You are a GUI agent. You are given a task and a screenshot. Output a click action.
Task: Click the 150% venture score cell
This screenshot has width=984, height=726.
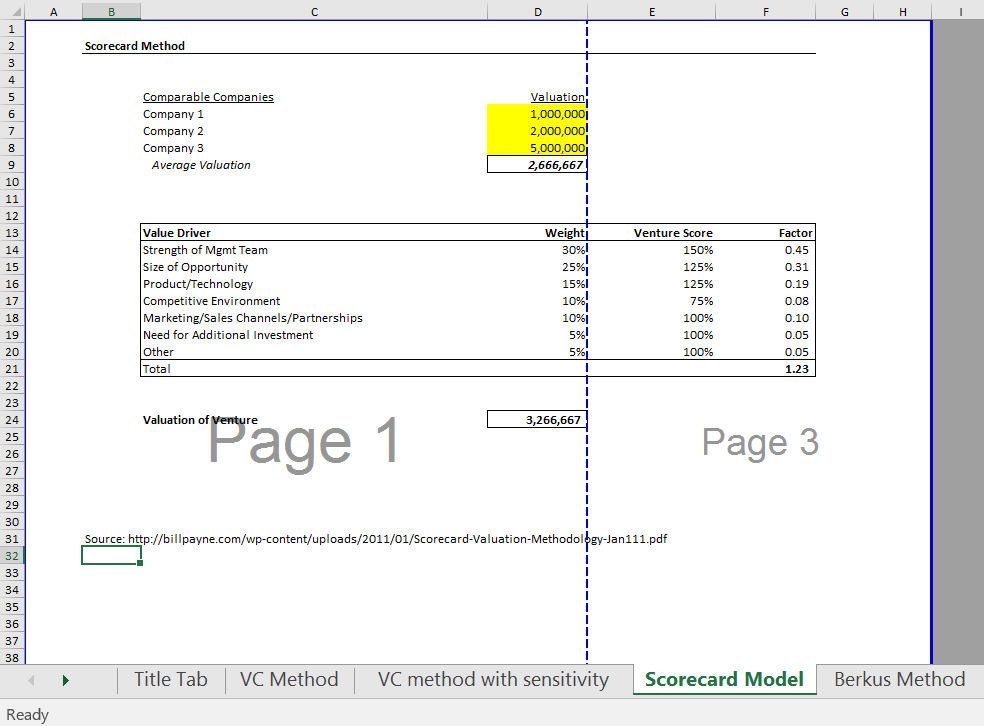point(698,250)
